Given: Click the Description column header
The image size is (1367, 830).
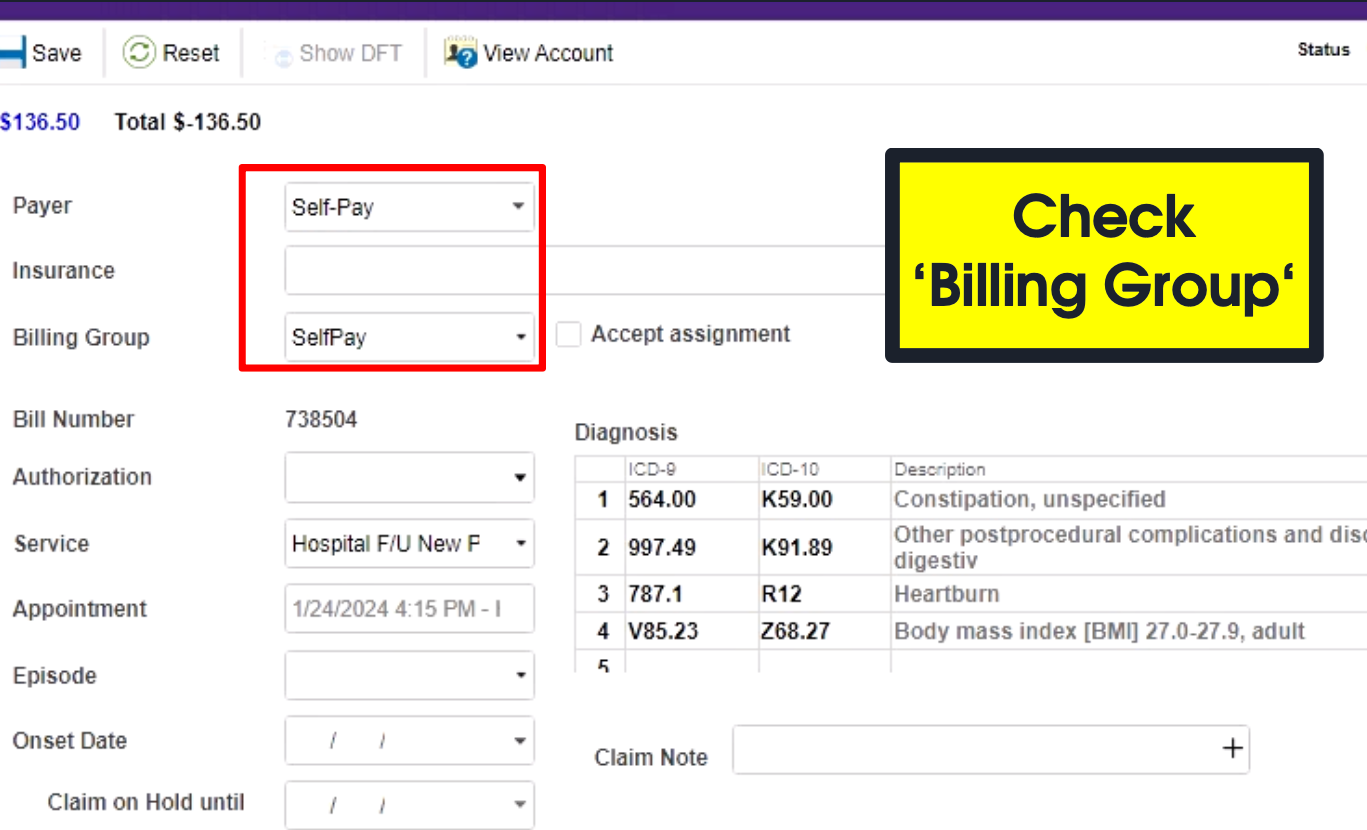Looking at the screenshot, I should (x=940, y=470).
